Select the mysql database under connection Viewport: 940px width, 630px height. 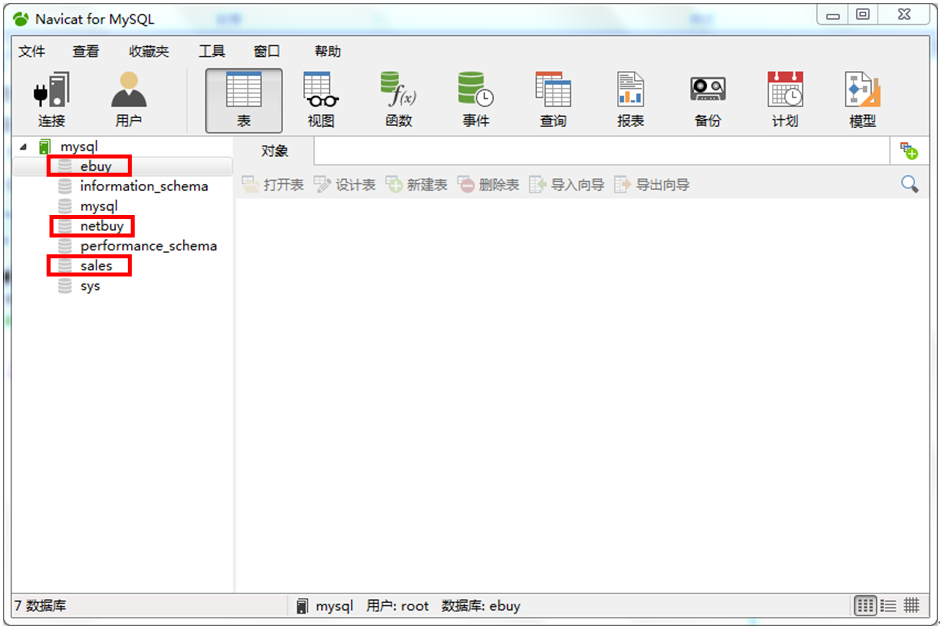99,206
